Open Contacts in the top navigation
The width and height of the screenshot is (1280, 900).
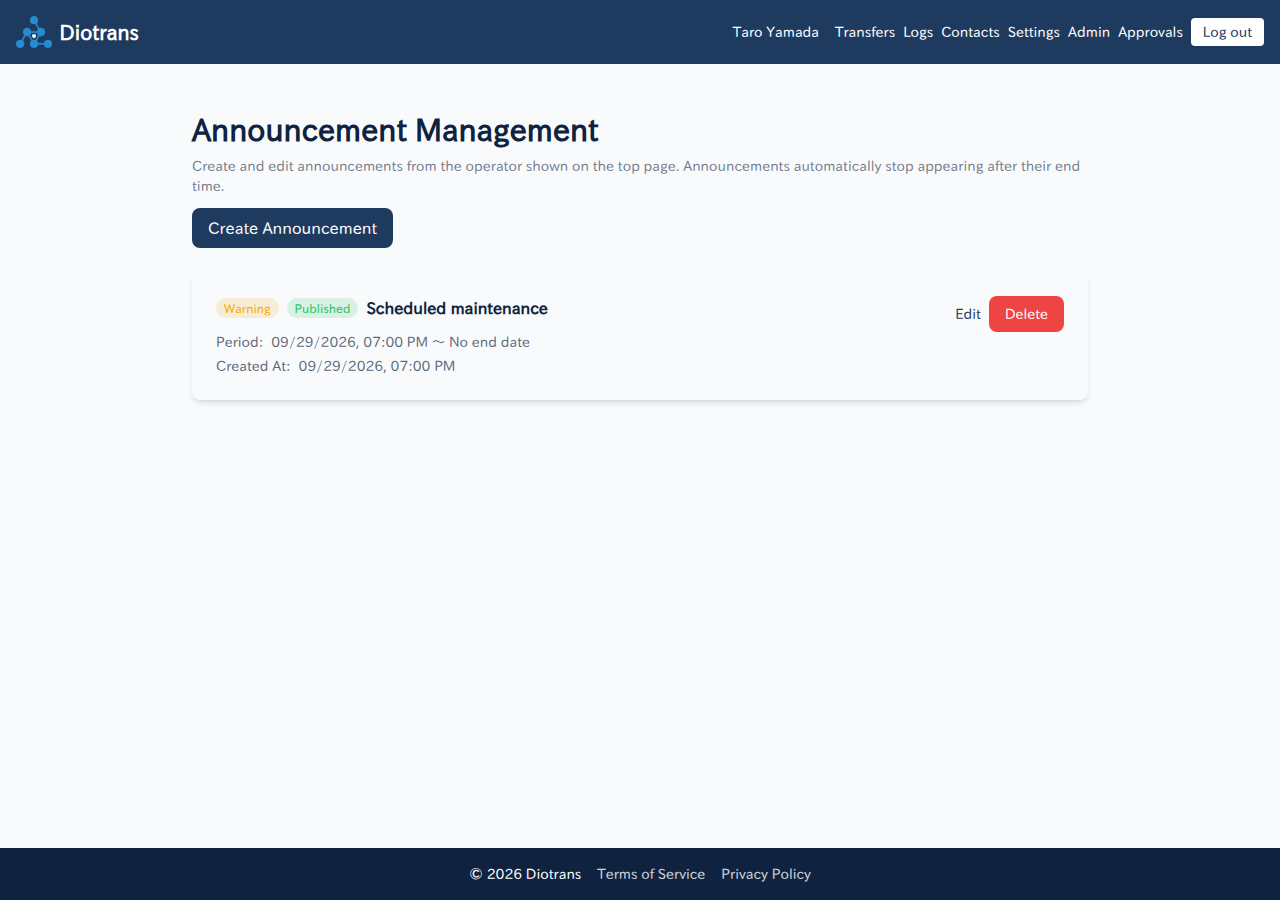tap(970, 32)
